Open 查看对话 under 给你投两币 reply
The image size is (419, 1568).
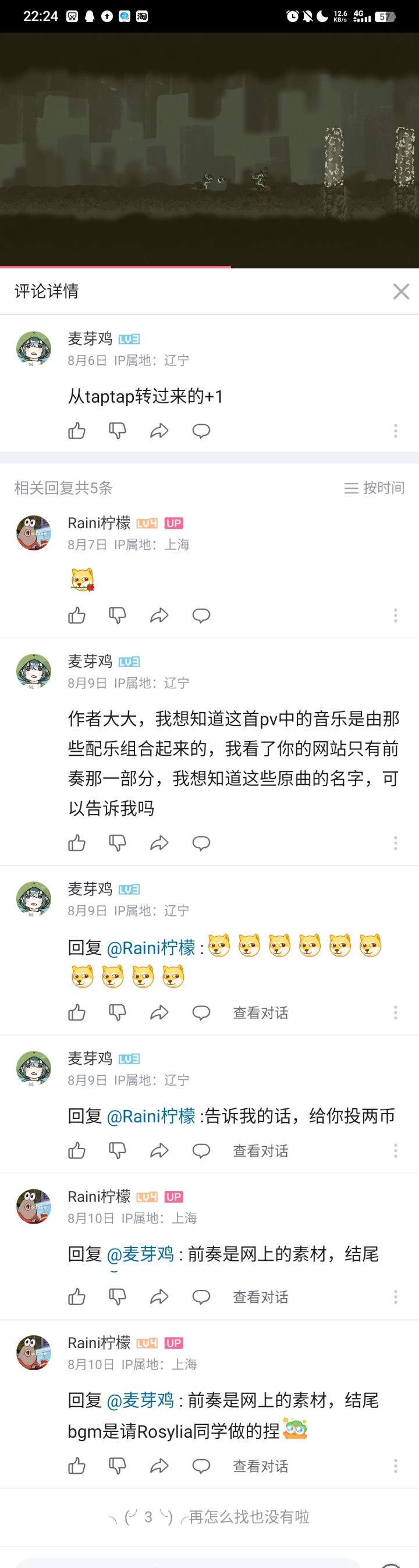261,1150
